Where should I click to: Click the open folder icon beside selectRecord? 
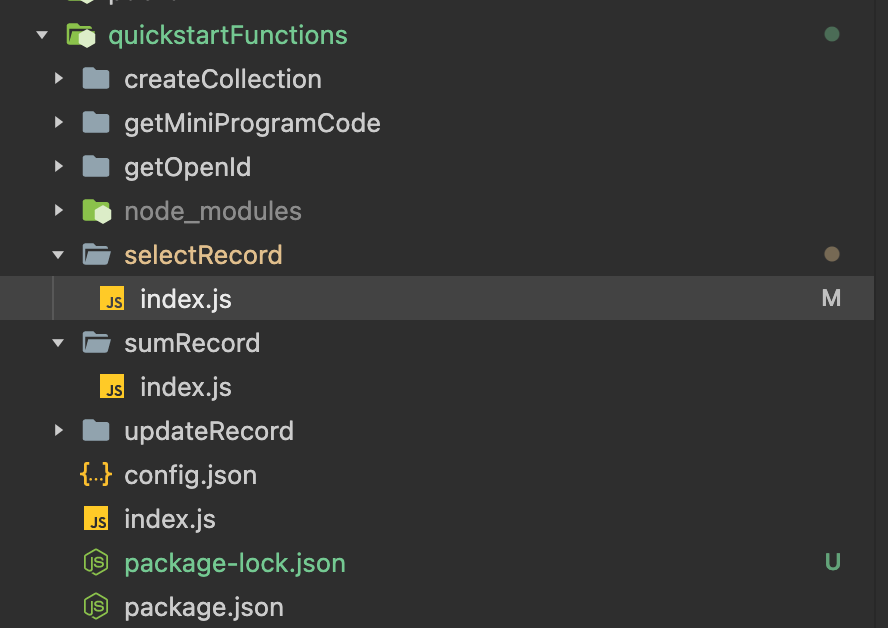[x=96, y=255]
